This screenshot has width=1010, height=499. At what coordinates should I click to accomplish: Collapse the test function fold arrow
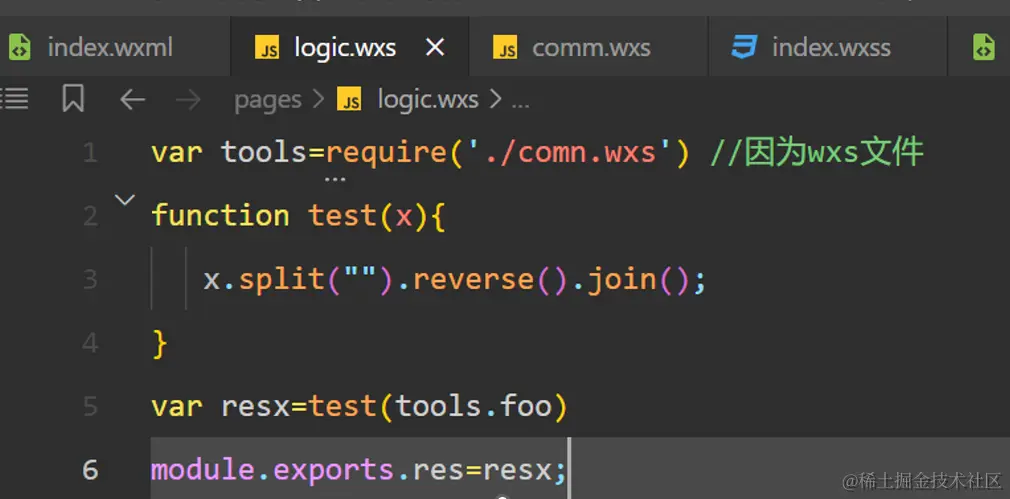[124, 200]
